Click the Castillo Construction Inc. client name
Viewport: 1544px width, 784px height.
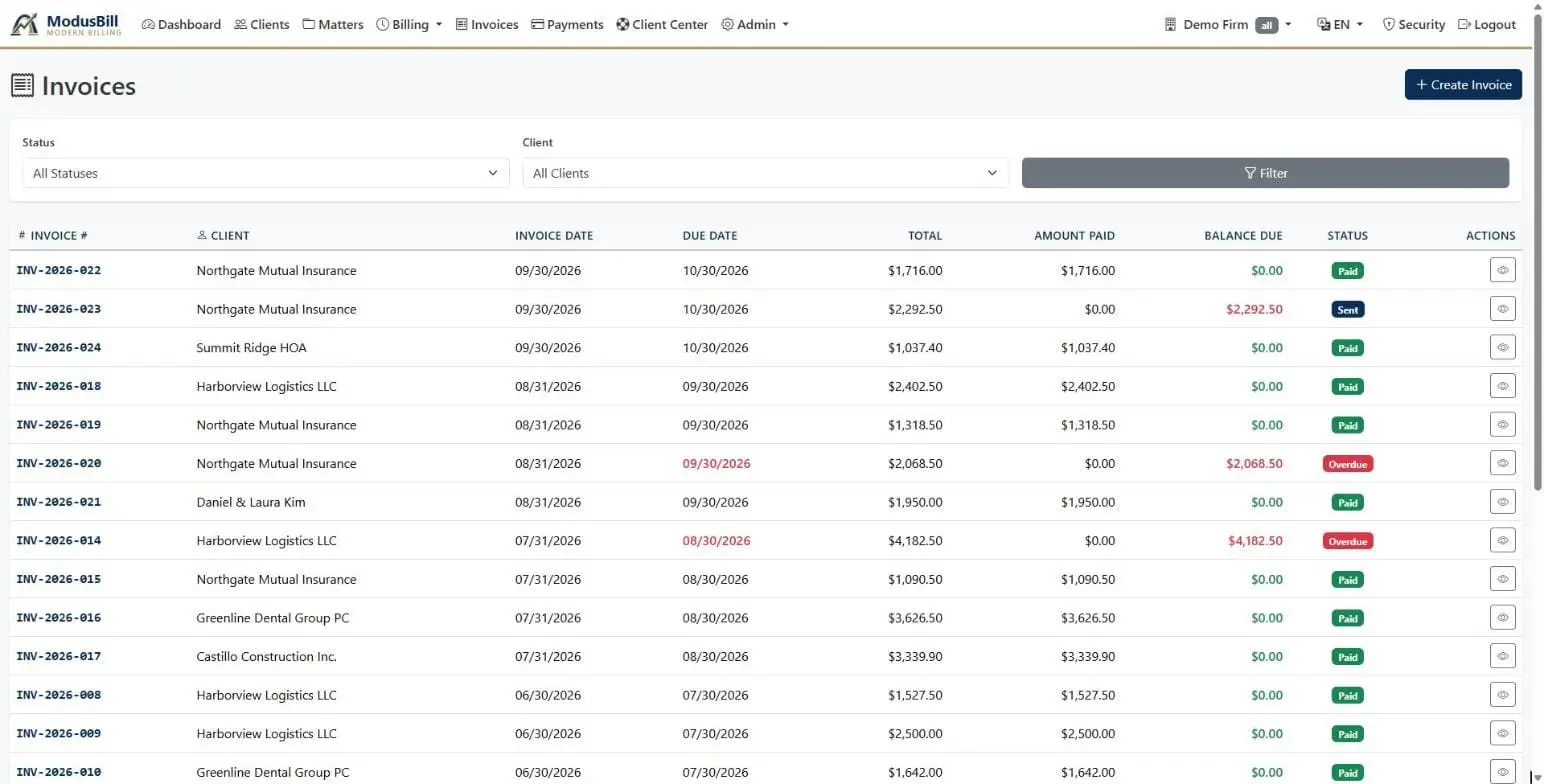(x=267, y=657)
